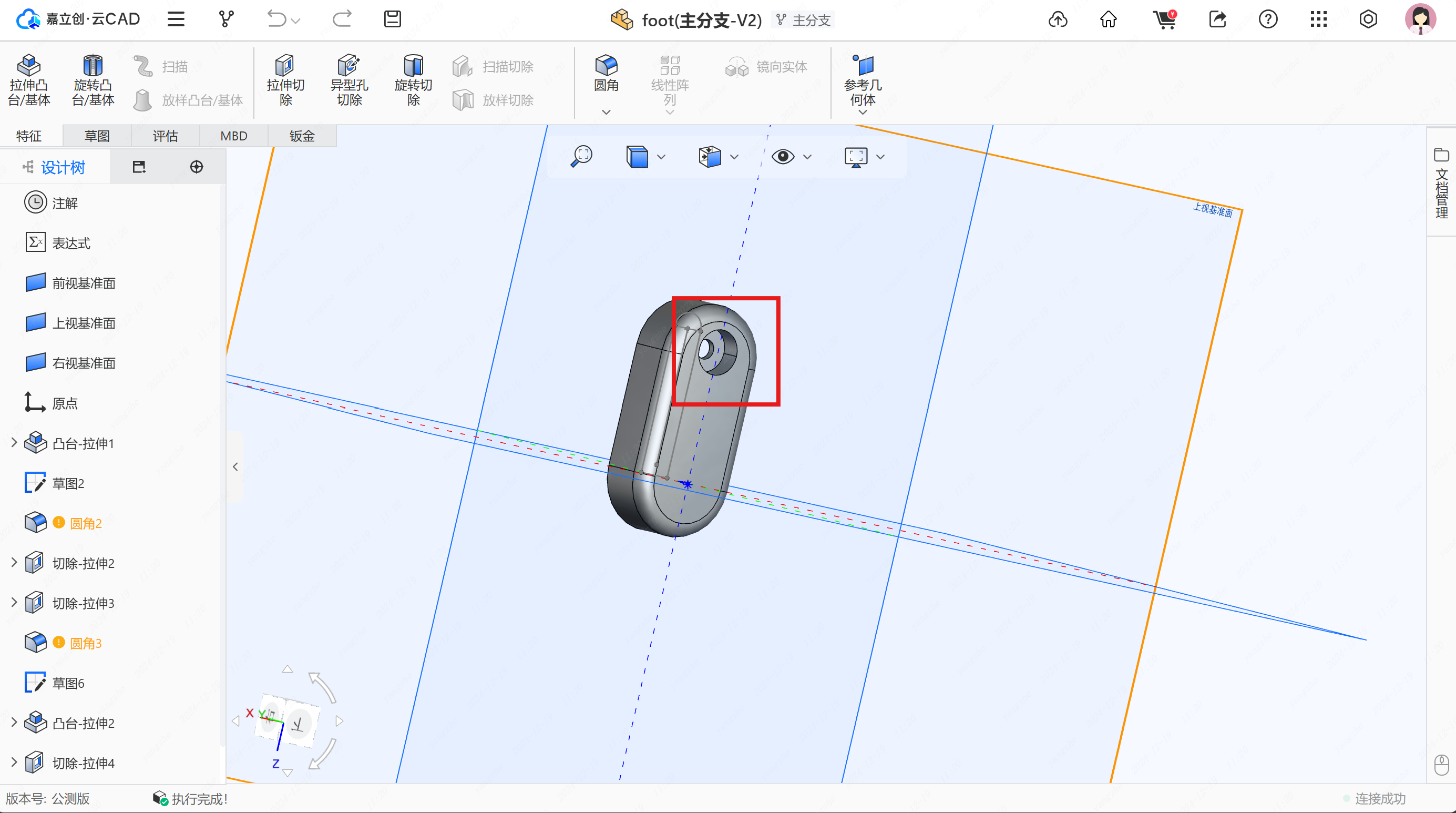Click the zoom-to-fit magnifier icon
Screen dimensions: 1456x813
[x=581, y=156]
